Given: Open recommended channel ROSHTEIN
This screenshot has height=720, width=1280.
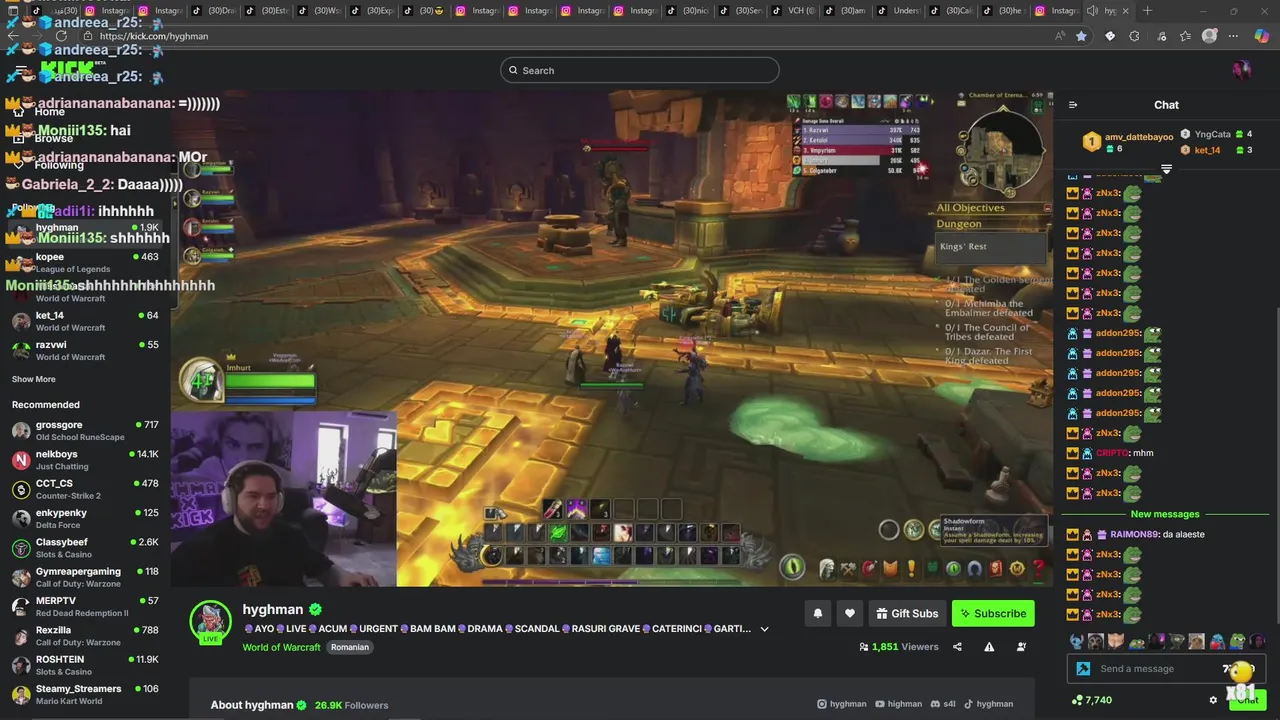Looking at the screenshot, I should pyautogui.click(x=85, y=665).
